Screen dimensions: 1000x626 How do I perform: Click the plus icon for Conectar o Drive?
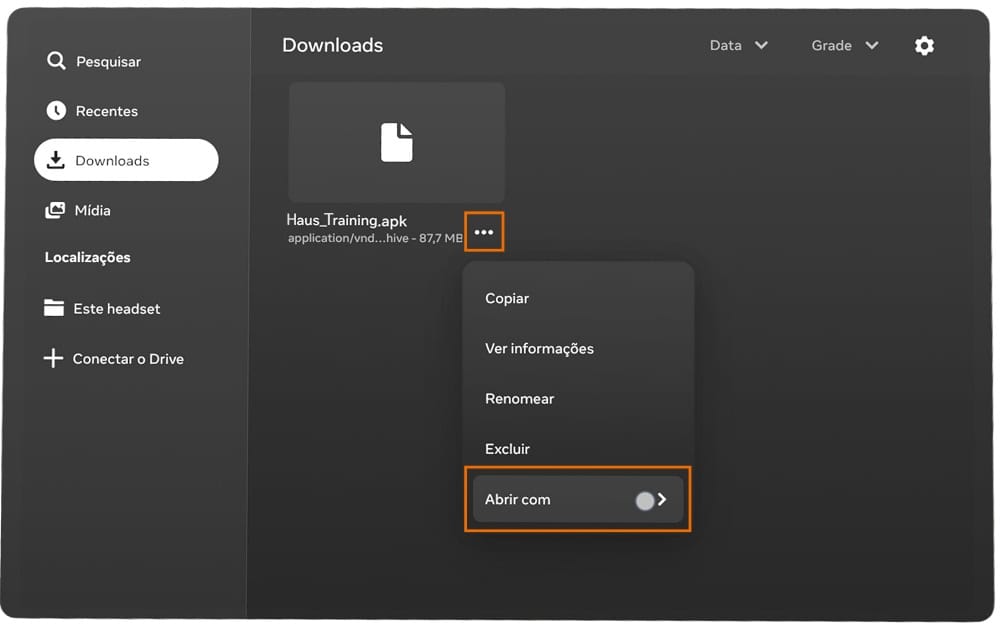53,358
